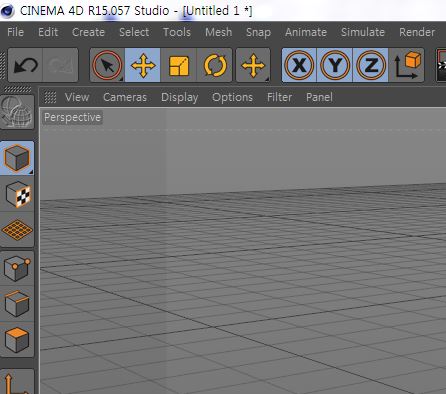Click the Perspective viewport label
Viewport: 446px width, 394px height.
[x=72, y=117]
